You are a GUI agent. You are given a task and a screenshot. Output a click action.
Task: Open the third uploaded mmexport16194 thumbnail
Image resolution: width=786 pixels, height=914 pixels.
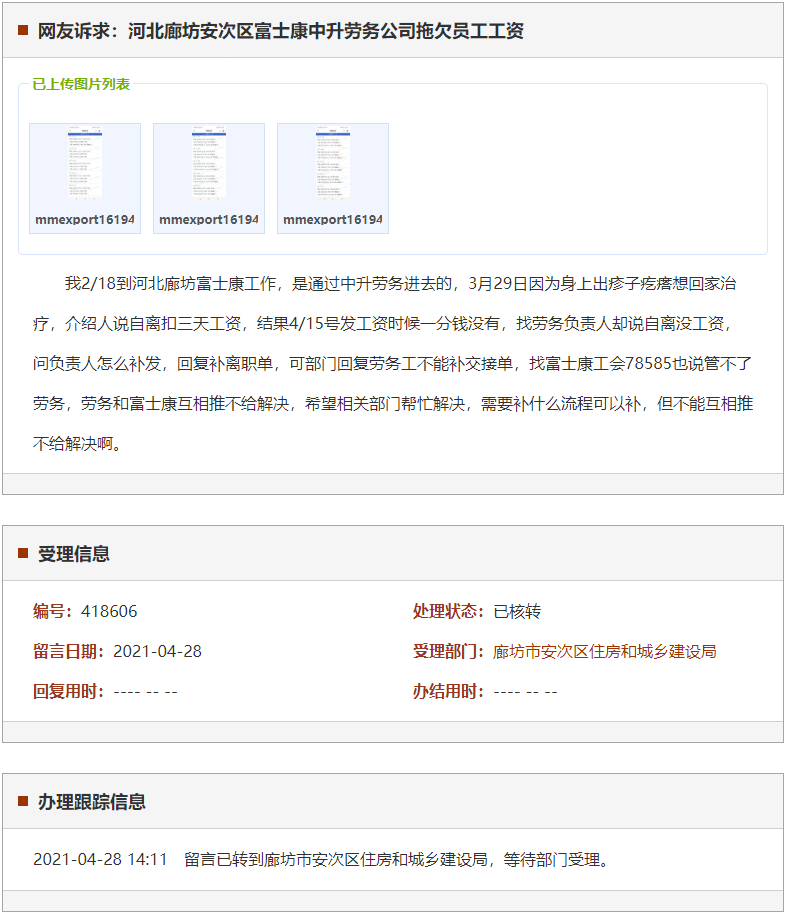(333, 178)
